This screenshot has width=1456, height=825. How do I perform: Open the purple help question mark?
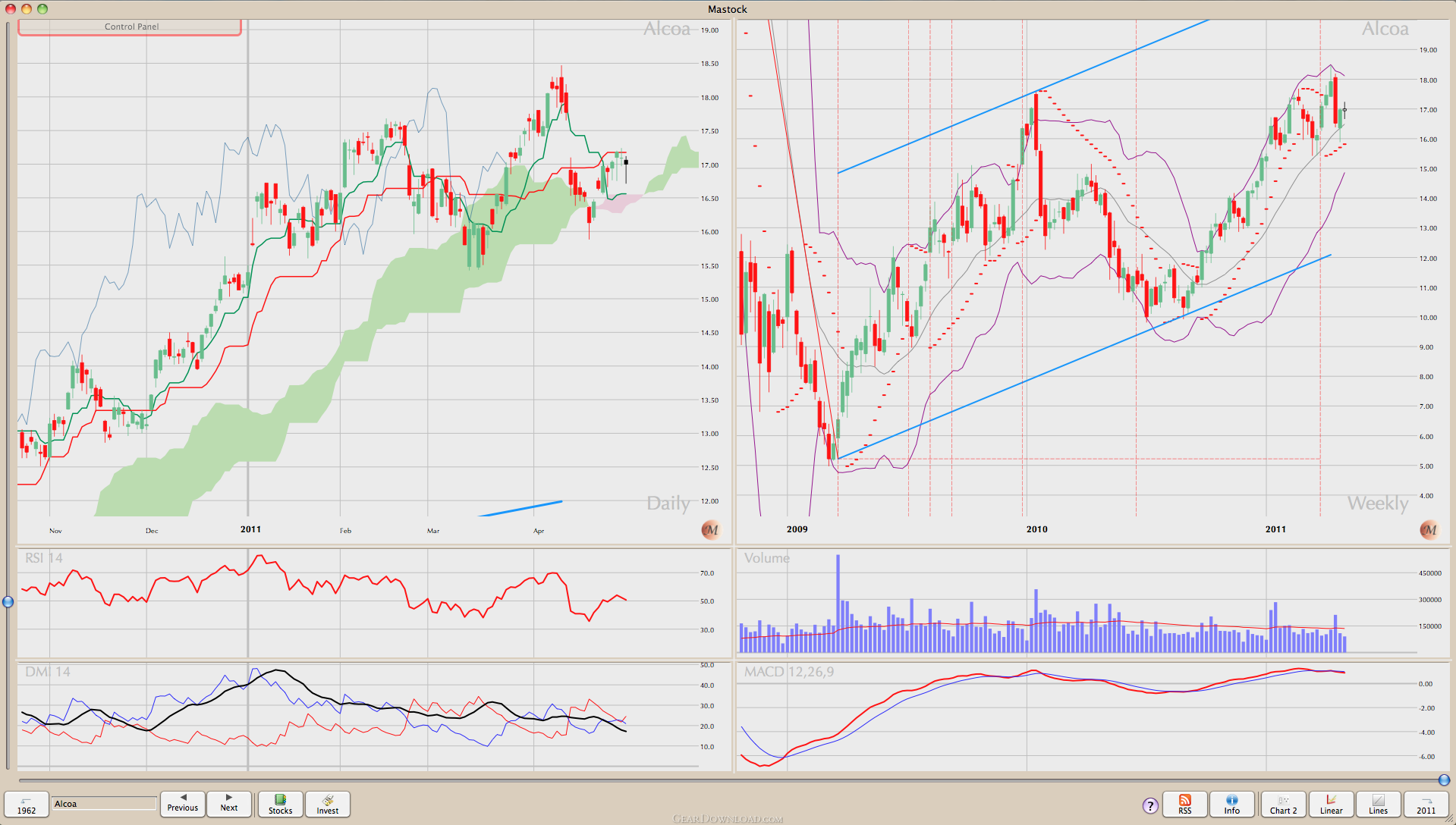tap(1150, 805)
